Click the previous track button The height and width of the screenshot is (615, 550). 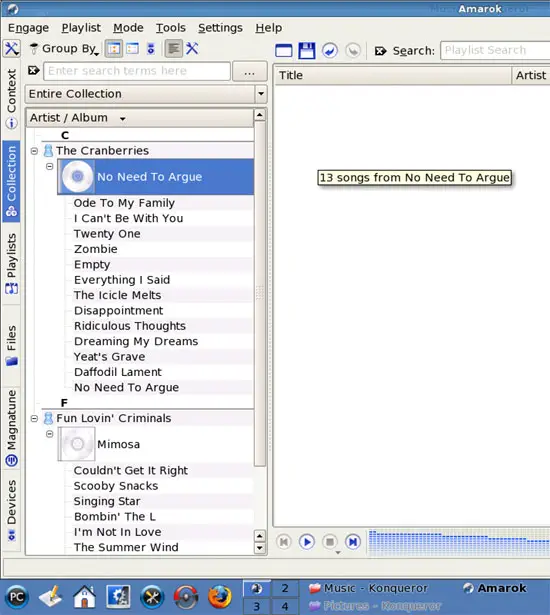[284, 542]
